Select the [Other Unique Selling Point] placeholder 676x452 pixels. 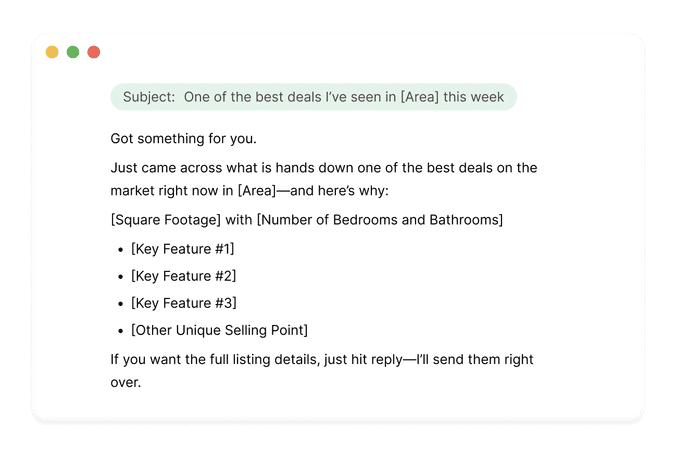(x=219, y=330)
